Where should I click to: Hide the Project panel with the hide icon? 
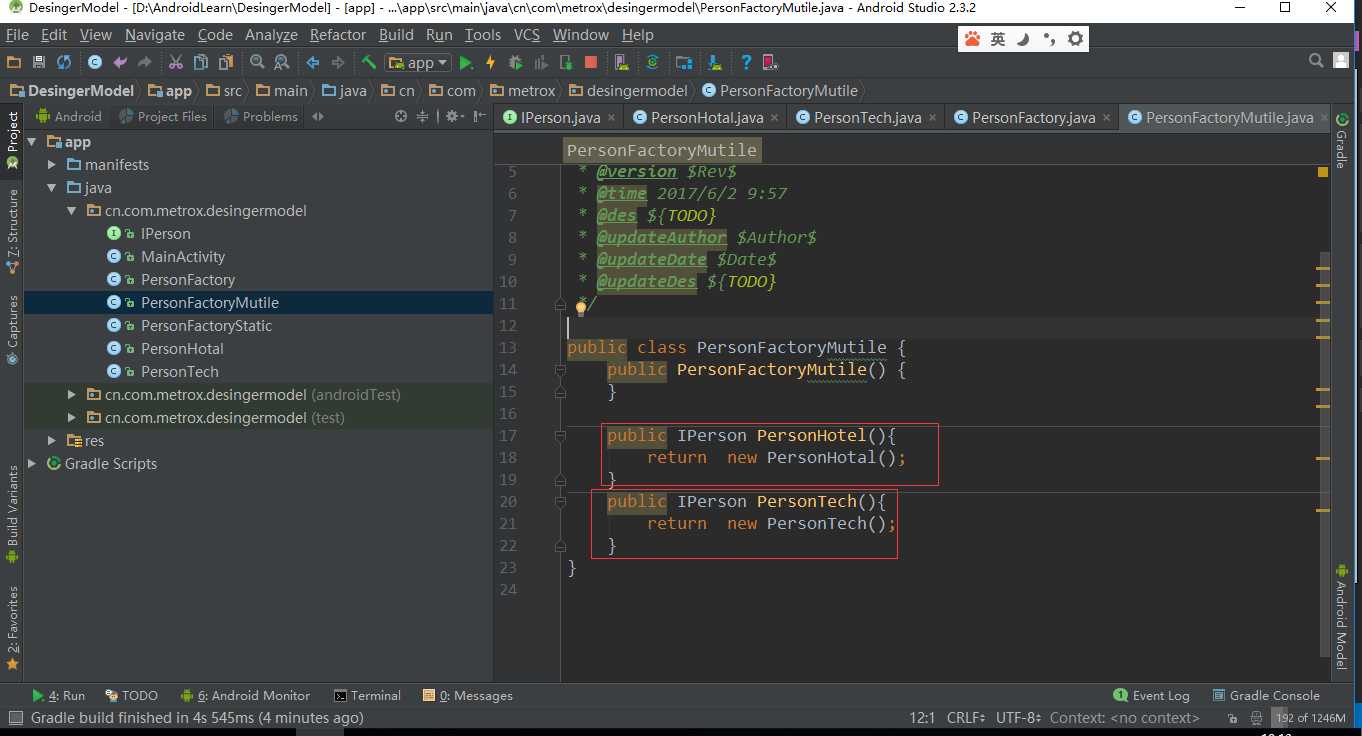click(x=478, y=116)
